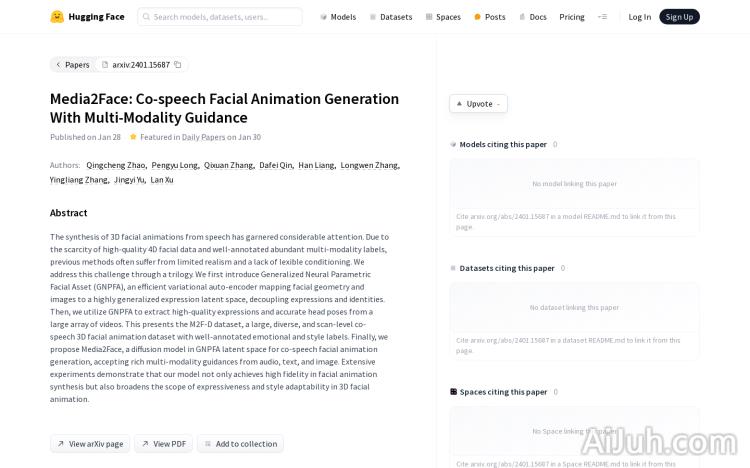View arXiv page for this paper
The height and width of the screenshot is (468, 750).
(90, 444)
